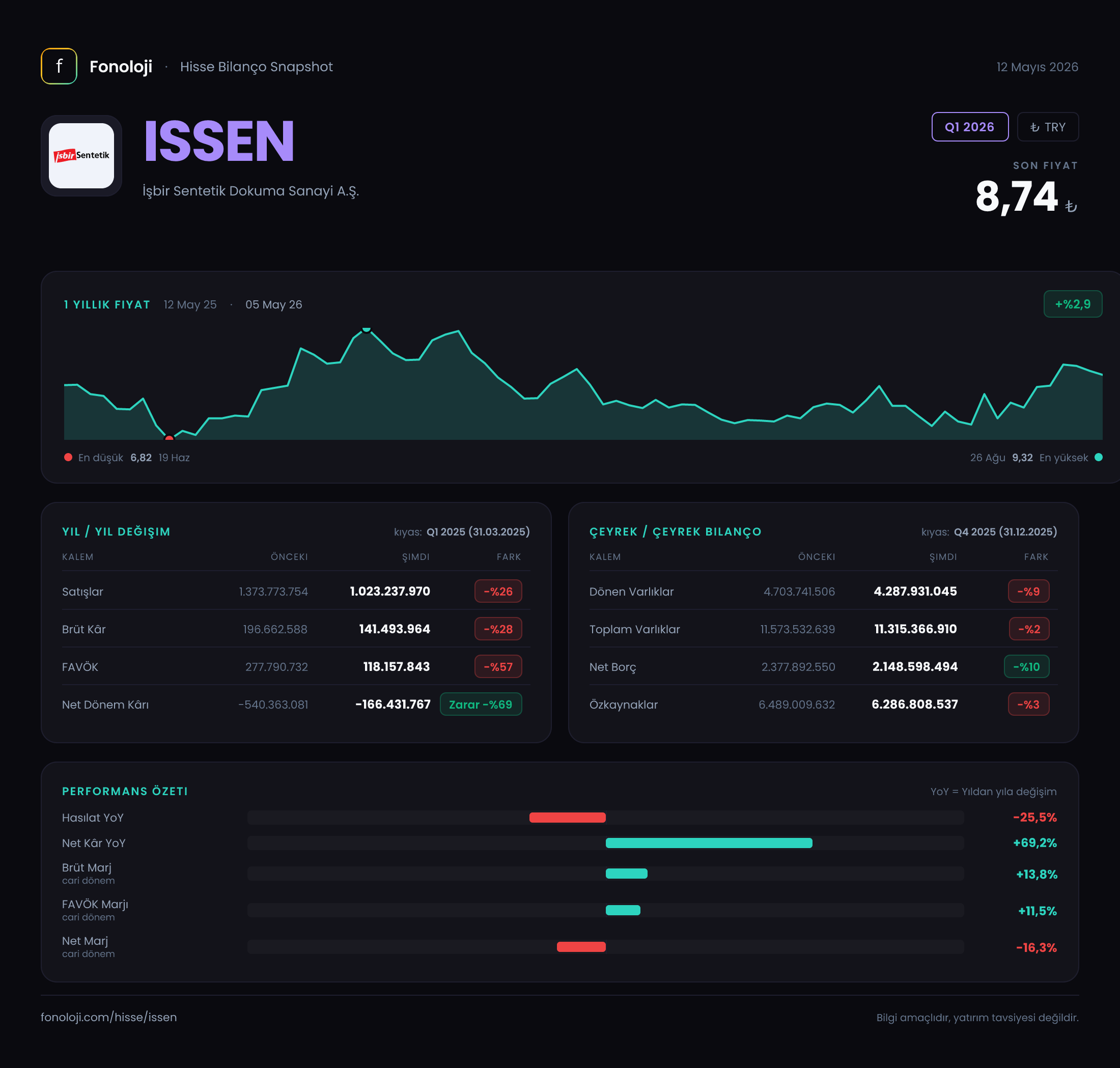Click the FAVÖK Marjı teal bar
The height and width of the screenshot is (1068, 1120).
click(623, 910)
